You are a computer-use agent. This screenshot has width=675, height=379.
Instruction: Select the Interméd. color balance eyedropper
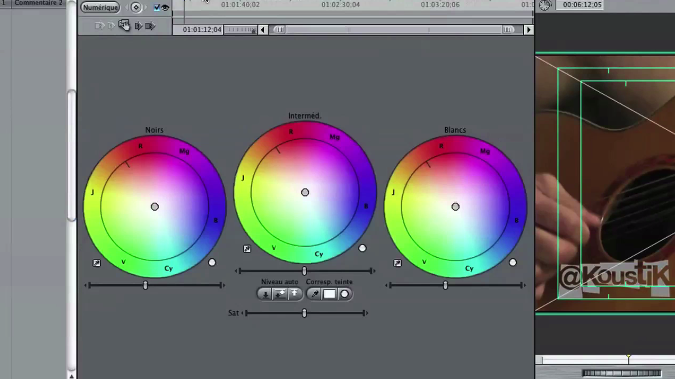(247, 249)
